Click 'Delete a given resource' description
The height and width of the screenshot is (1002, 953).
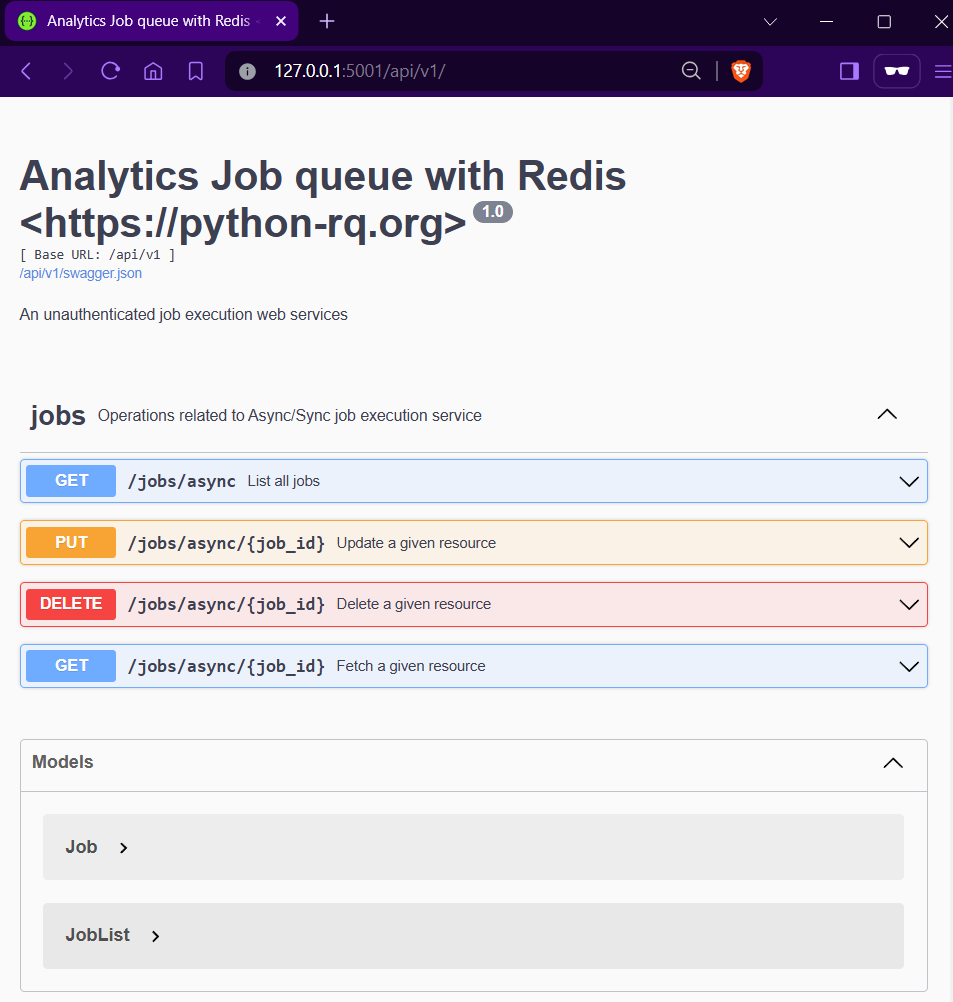pos(414,604)
